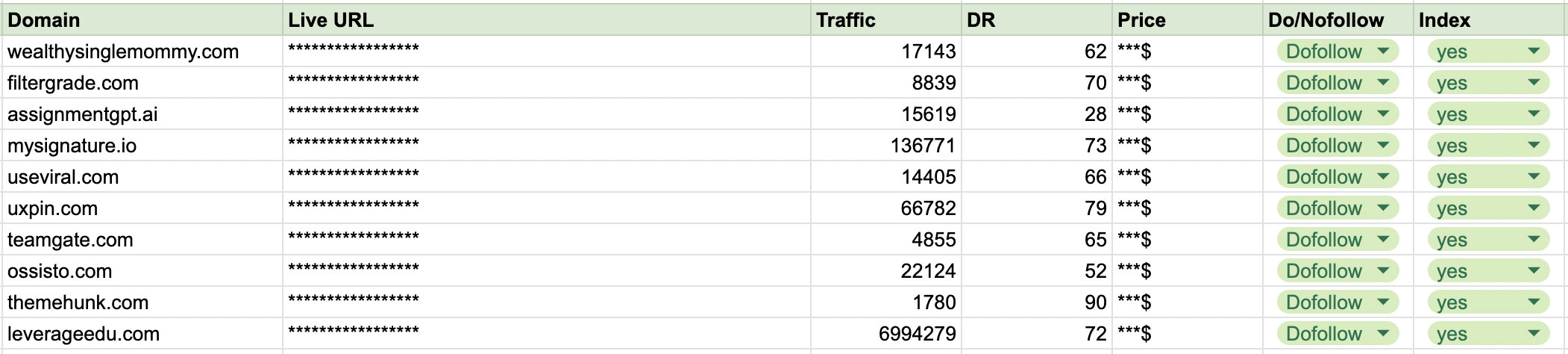The height and width of the screenshot is (354, 1568).
Task: Expand Index dropdown for assignmentgpt.ai row
Action: [x=1534, y=114]
